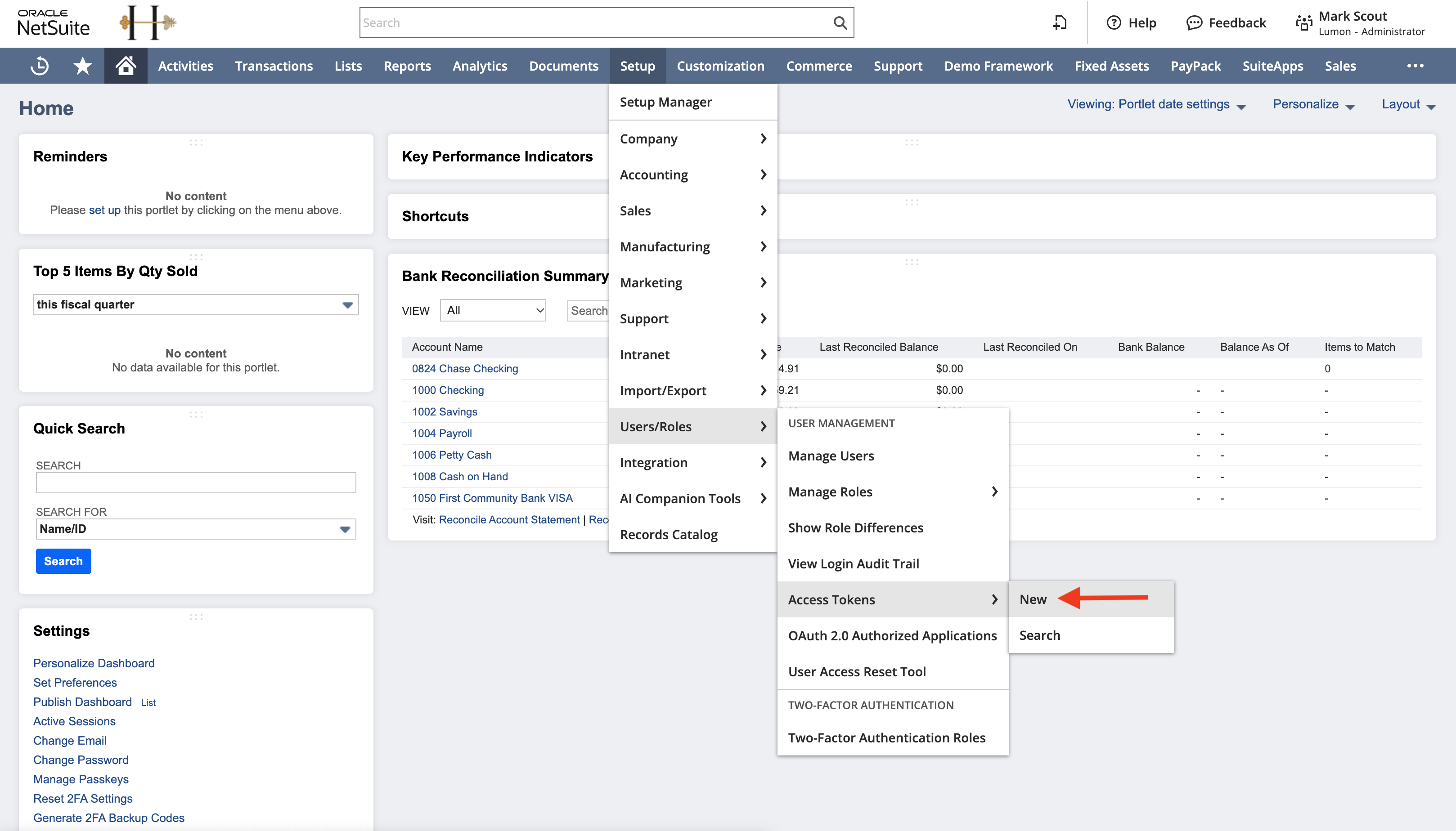Open the Name/ID search-for dropdown
The width and height of the screenshot is (1456, 831).
click(x=196, y=529)
